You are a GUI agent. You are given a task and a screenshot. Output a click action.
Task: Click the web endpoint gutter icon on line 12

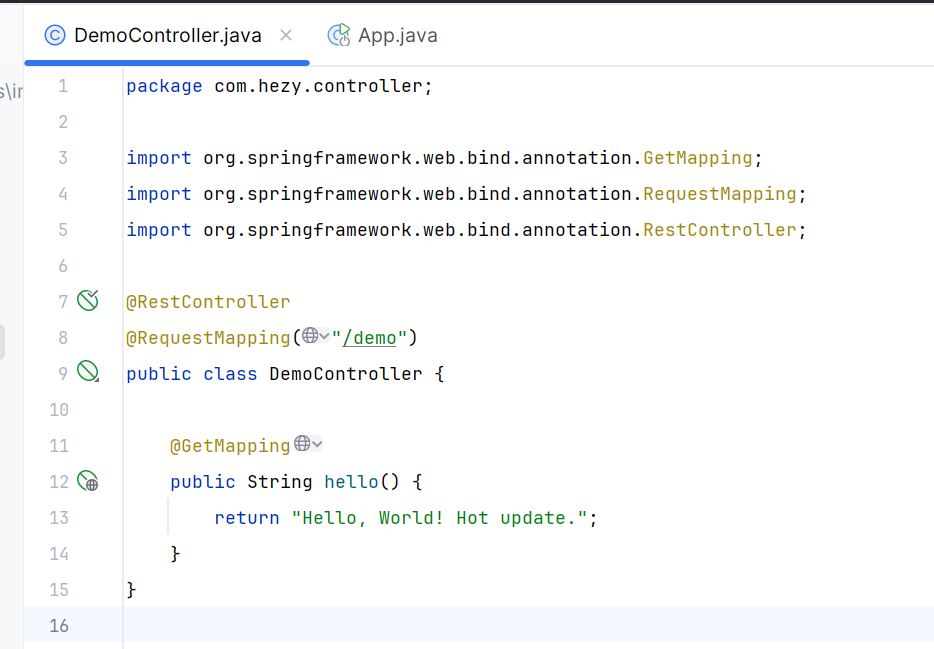(x=88, y=480)
